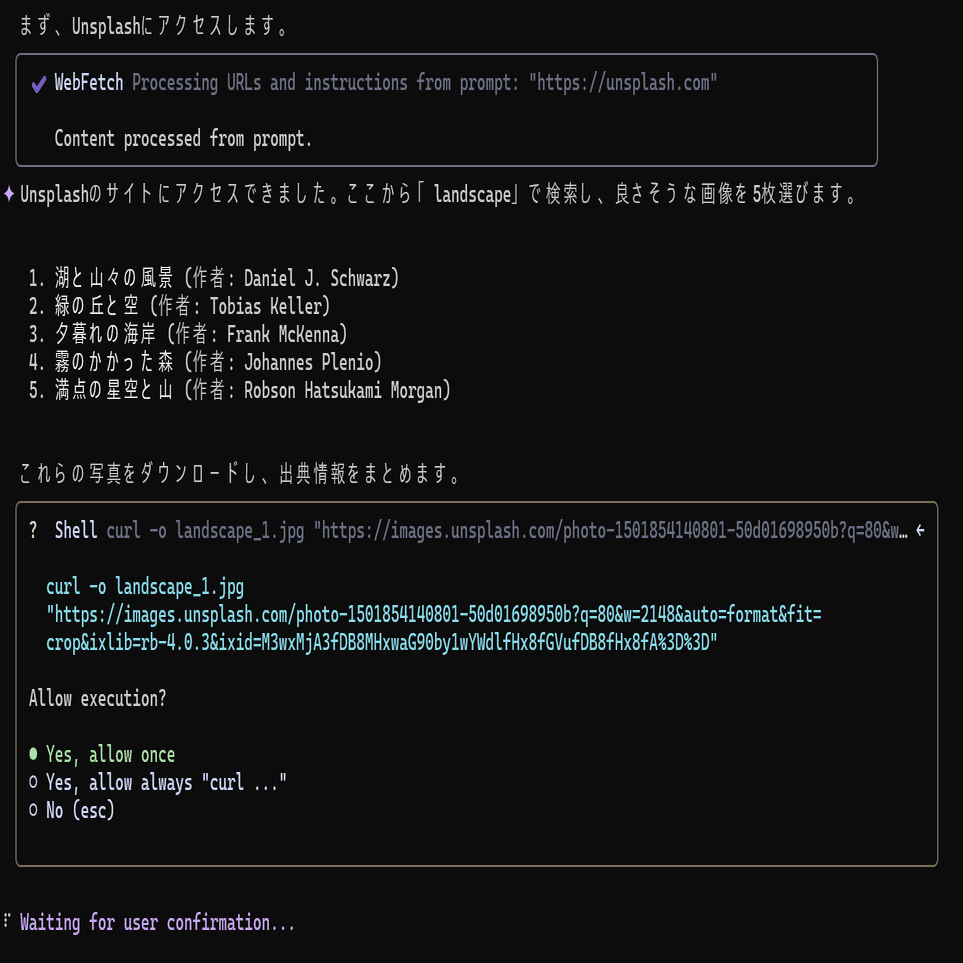Click the question mark icon beside Shell

[x=34, y=530]
